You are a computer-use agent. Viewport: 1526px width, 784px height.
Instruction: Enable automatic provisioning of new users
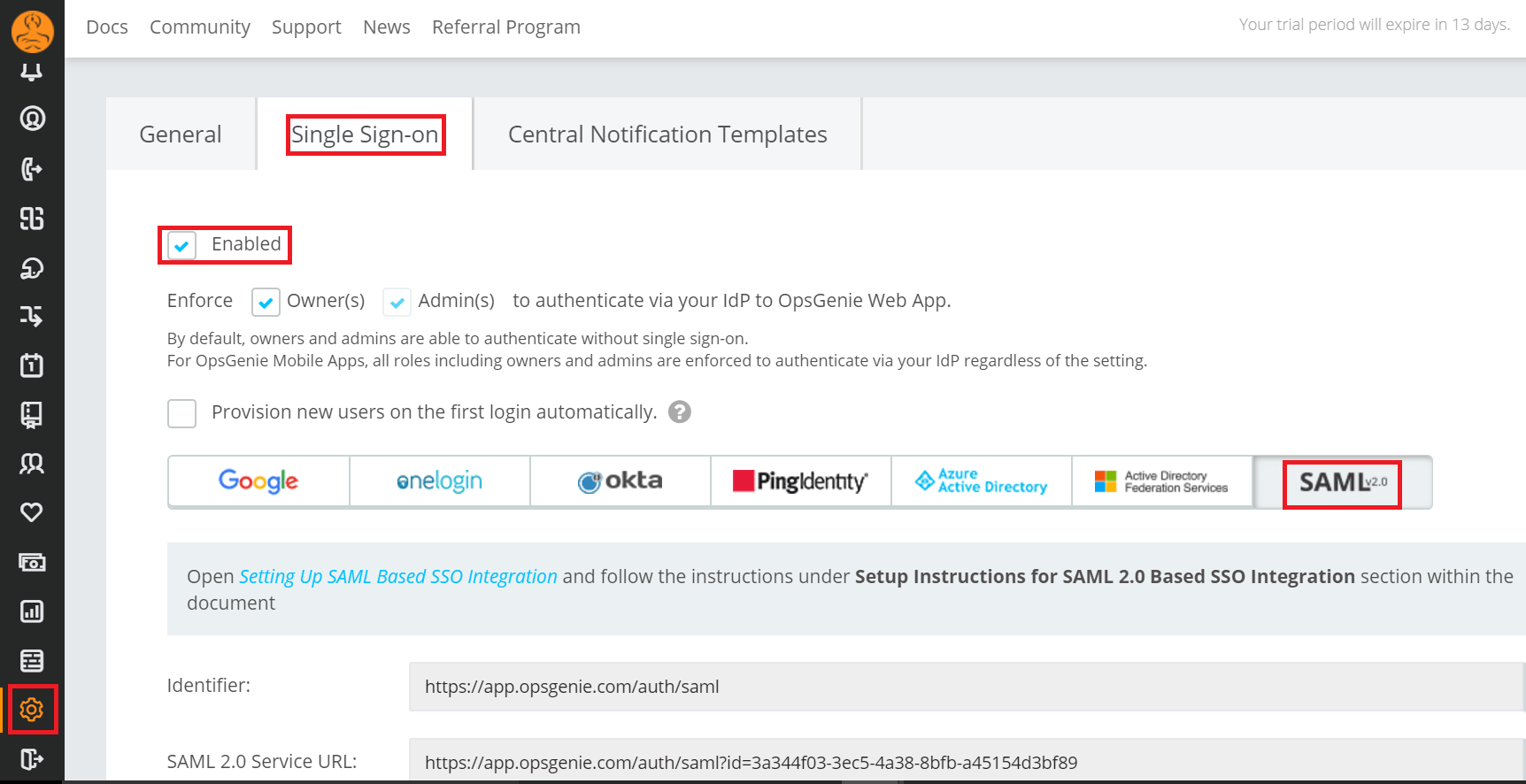[x=182, y=413]
